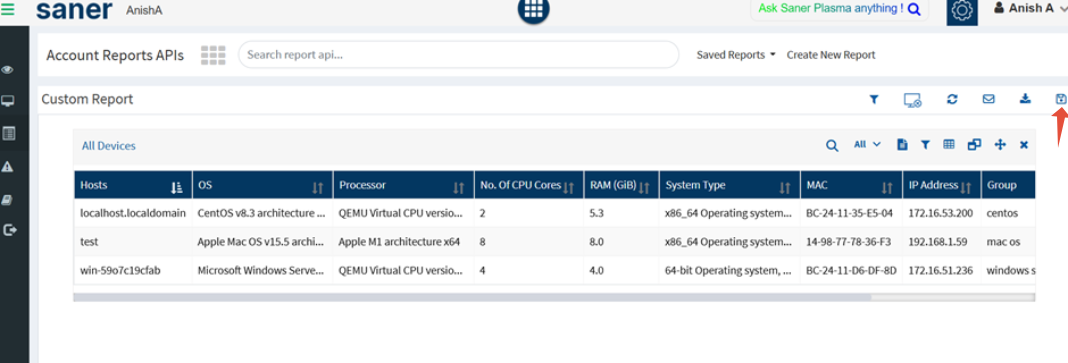Viewport: 1068px width, 363px height.
Task: Open the Custom Report filter funnel
Action: point(874,99)
